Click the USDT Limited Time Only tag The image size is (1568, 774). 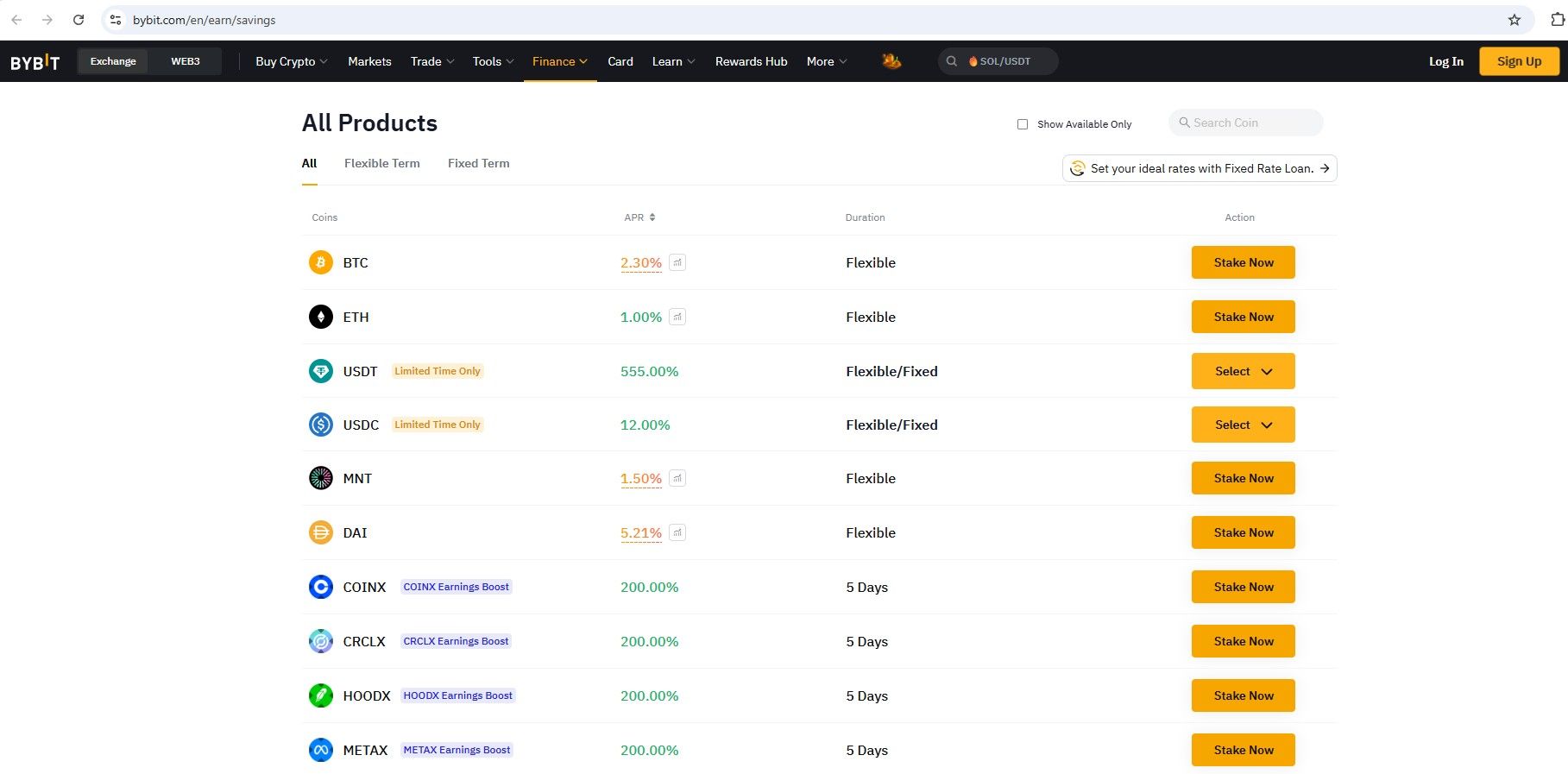438,371
